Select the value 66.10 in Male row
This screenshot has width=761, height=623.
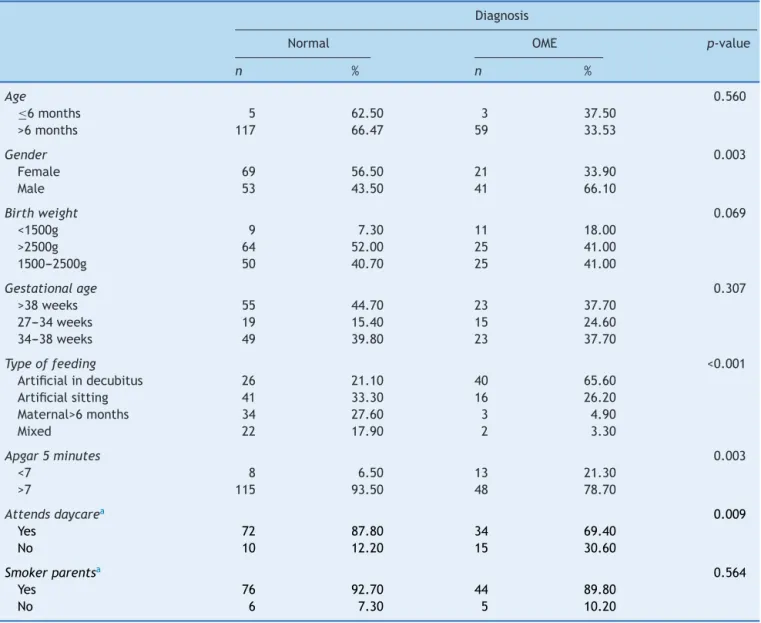click(600, 188)
